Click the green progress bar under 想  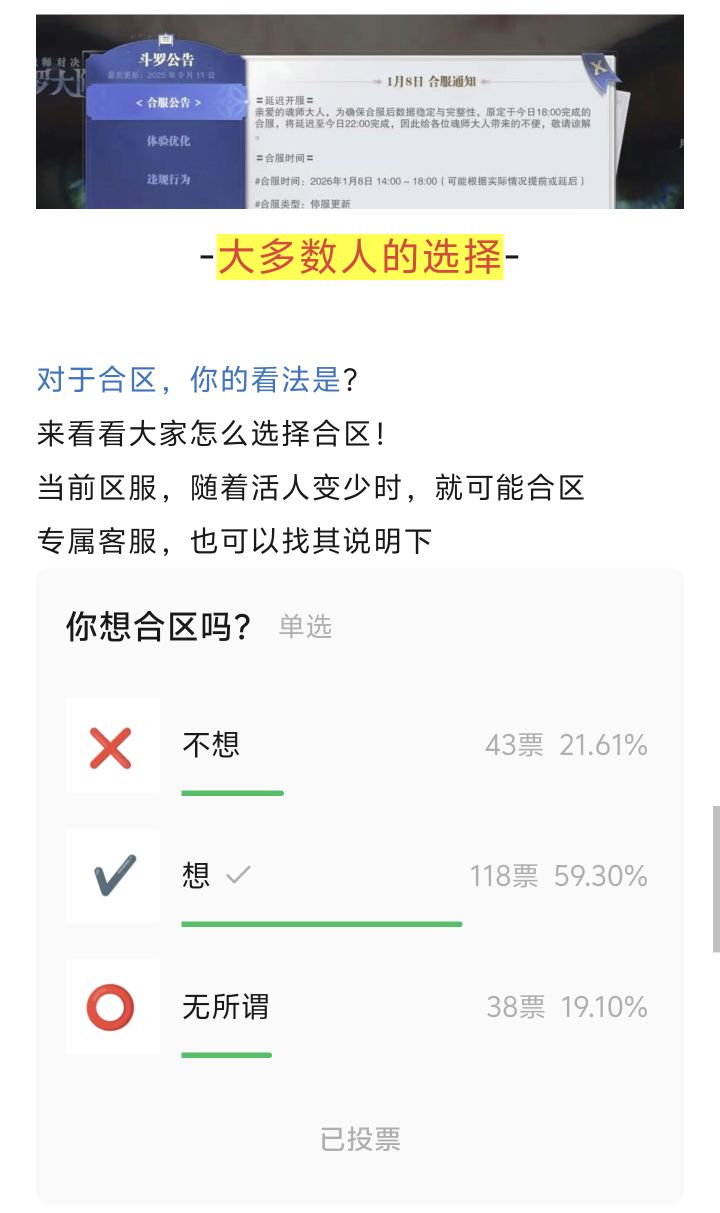click(x=320, y=925)
